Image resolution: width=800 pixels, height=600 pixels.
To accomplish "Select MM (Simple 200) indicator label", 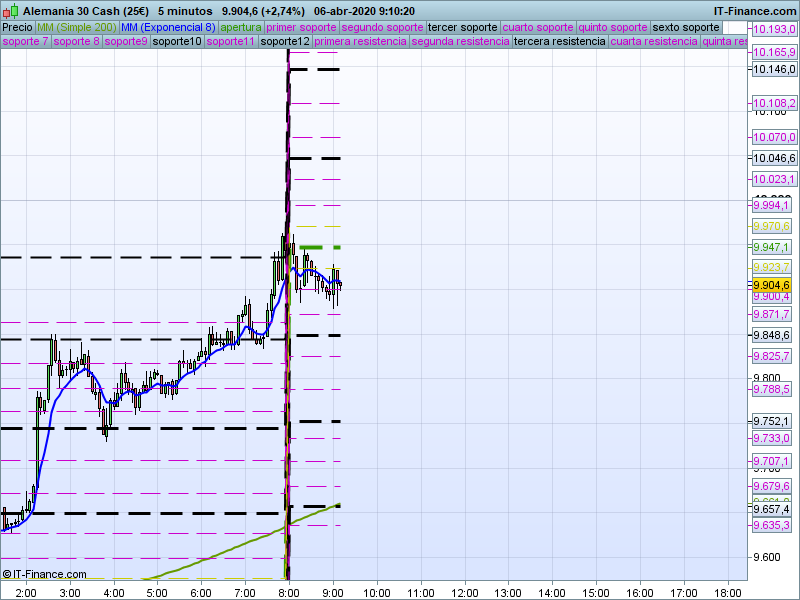I will [x=76, y=27].
